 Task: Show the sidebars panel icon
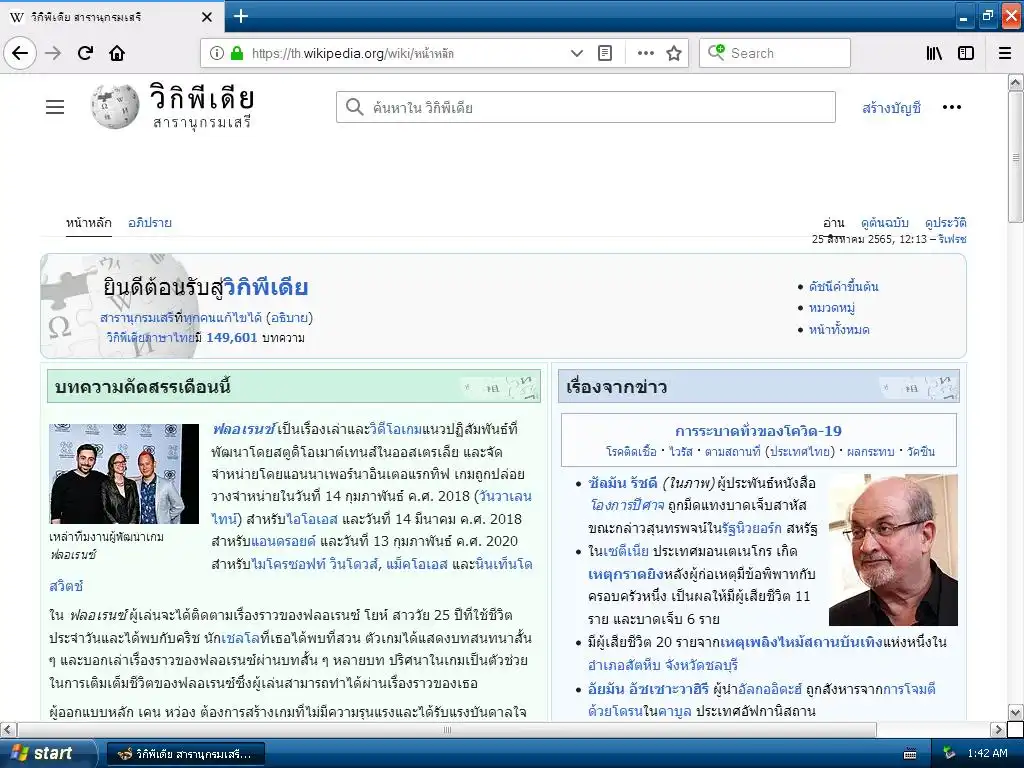point(966,53)
